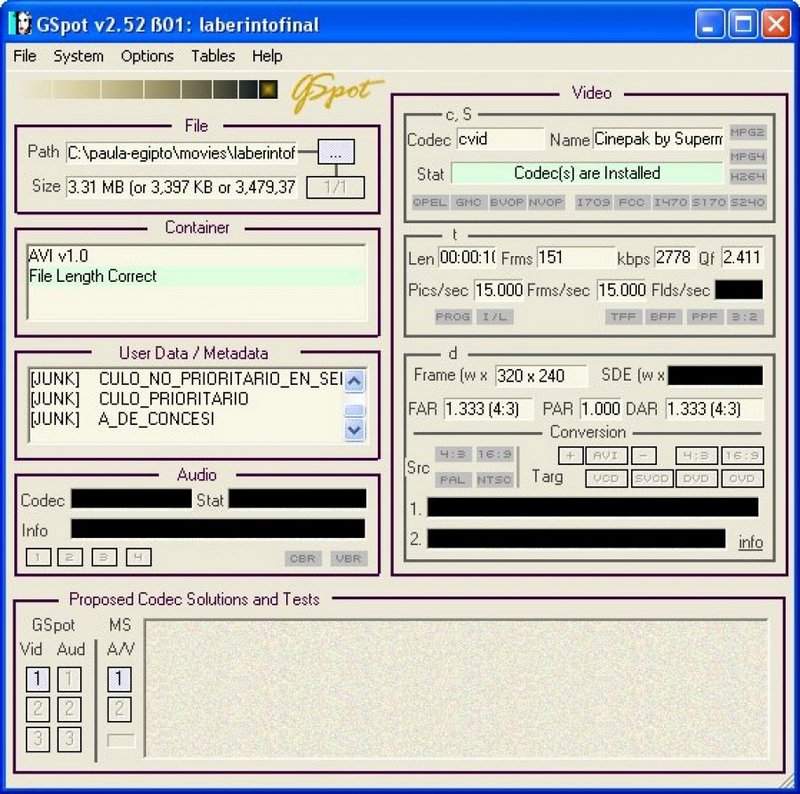Click the MPG4 indicator

pos(747,156)
